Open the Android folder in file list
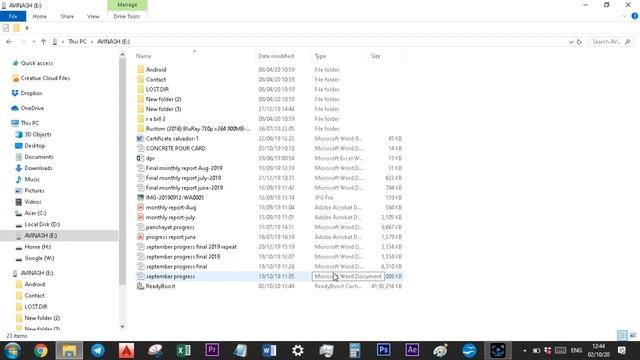Viewport: 640px width, 360px height. pyautogui.click(x=156, y=70)
